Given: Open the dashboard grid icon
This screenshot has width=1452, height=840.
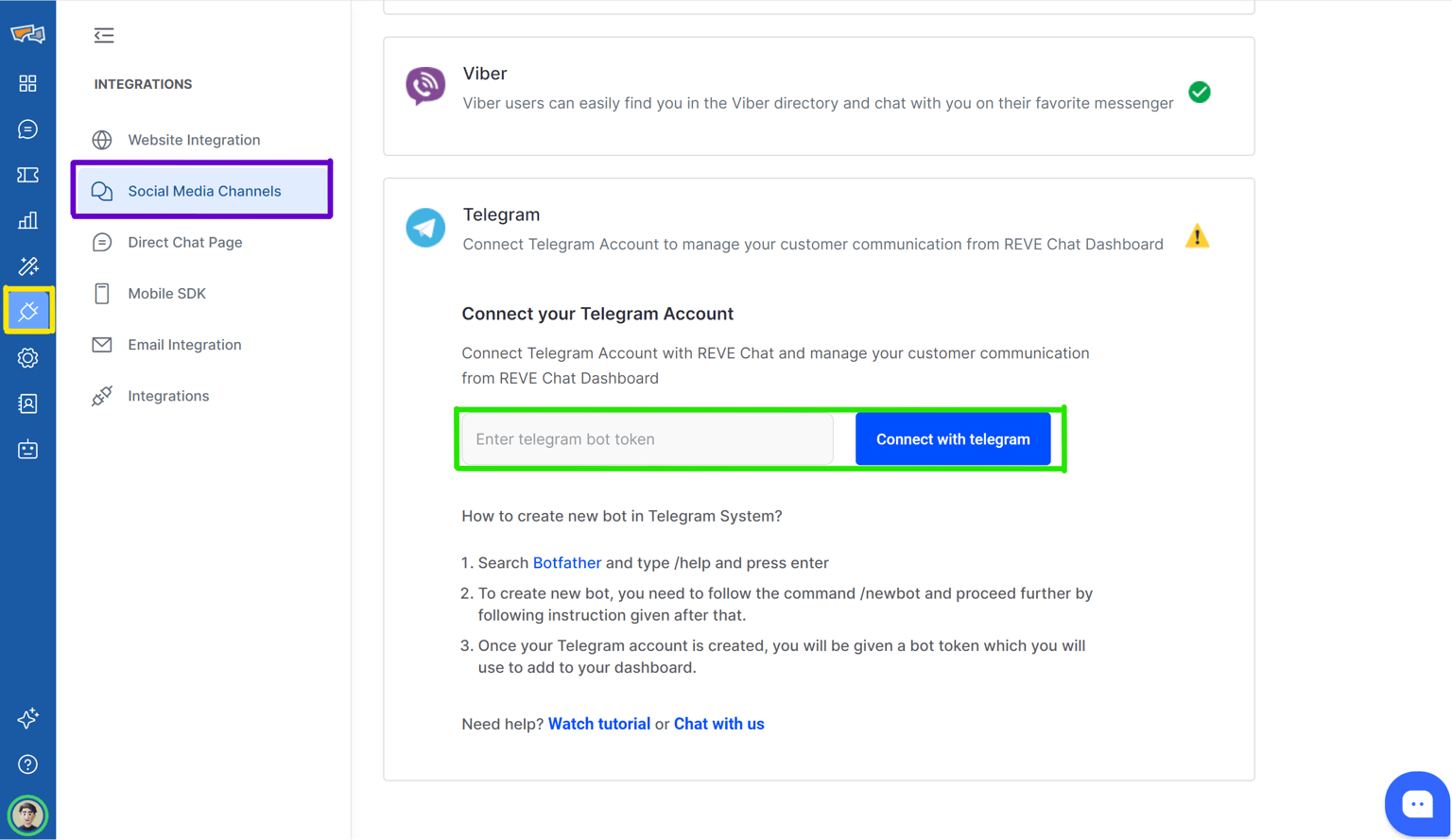Looking at the screenshot, I should pos(27,83).
